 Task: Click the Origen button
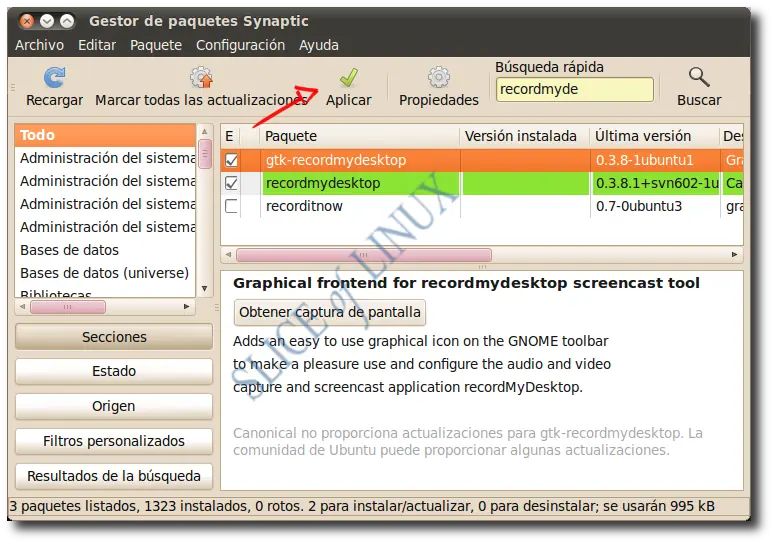point(114,406)
